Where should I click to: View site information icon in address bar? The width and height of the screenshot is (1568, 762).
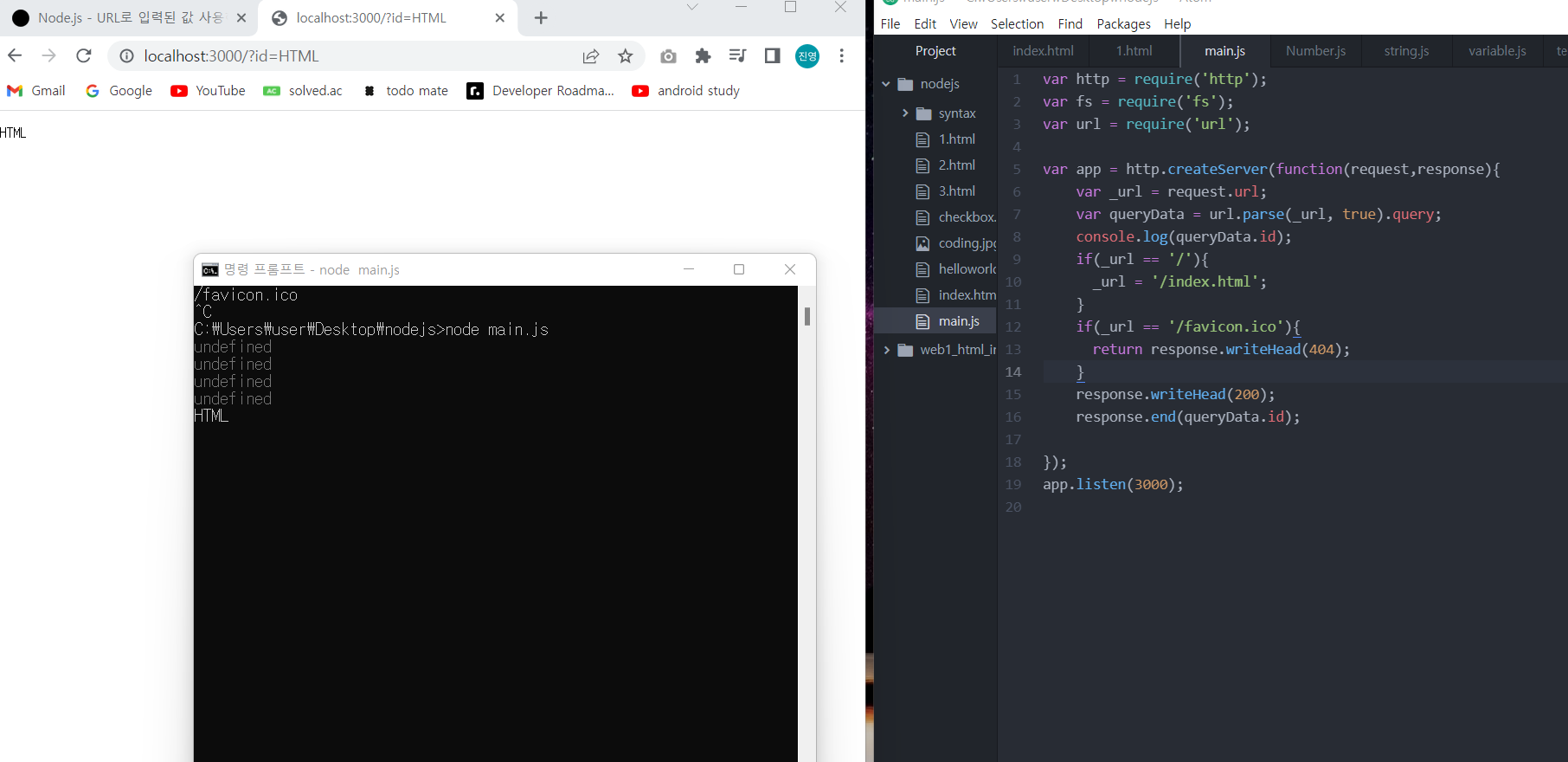[x=126, y=56]
